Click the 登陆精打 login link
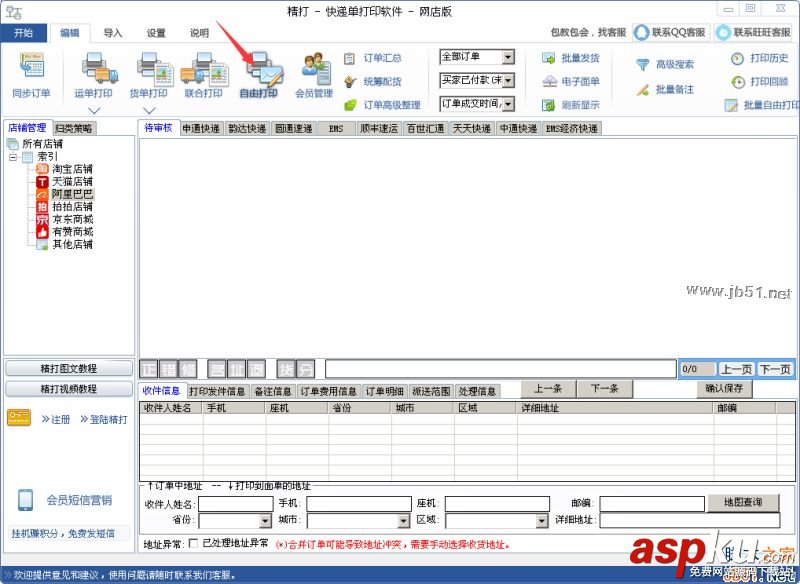The width and height of the screenshot is (800, 584). [104, 419]
